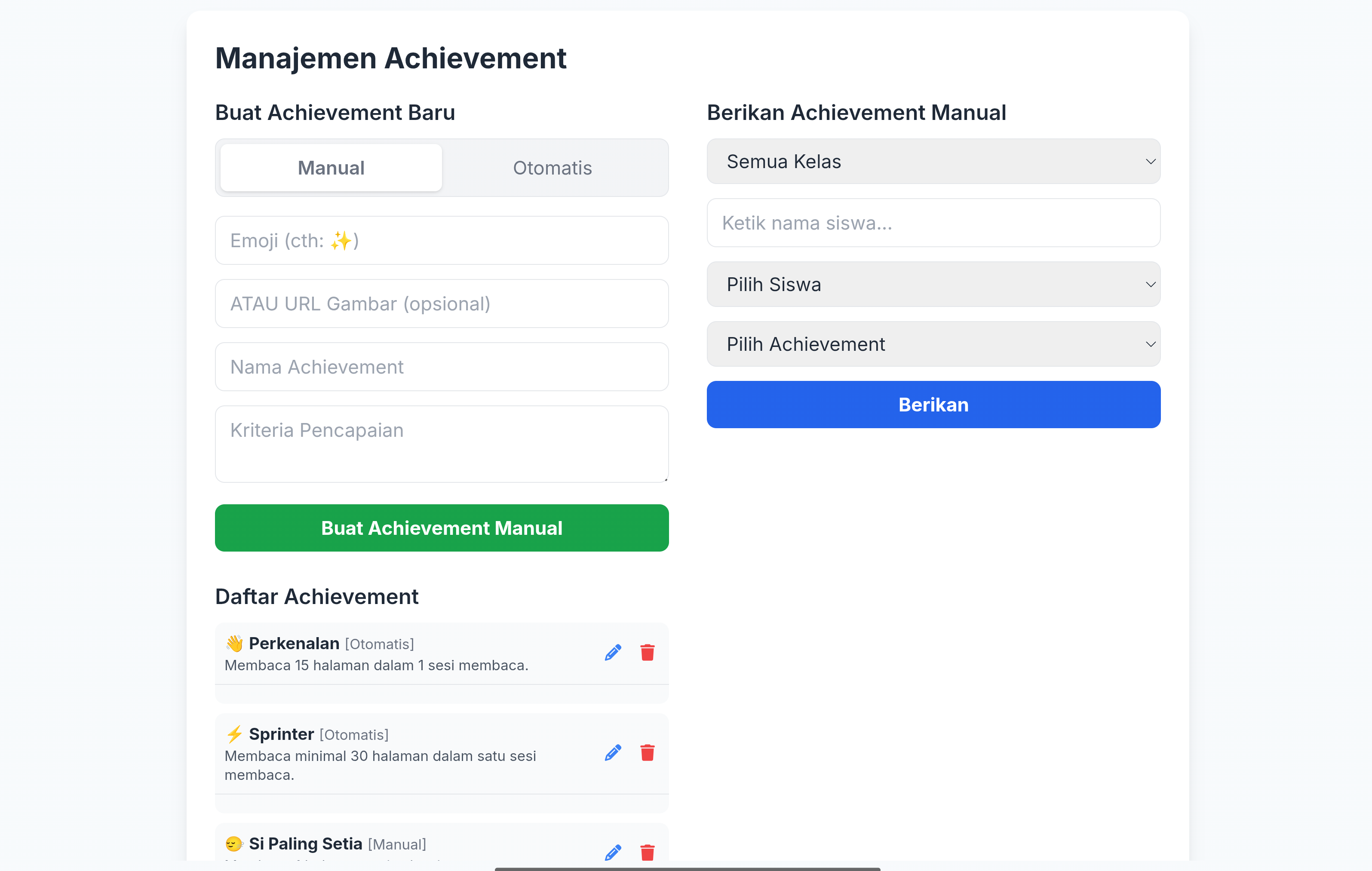Click the Buat Achievement Manual button
This screenshot has height=871, width=1372.
tap(442, 528)
